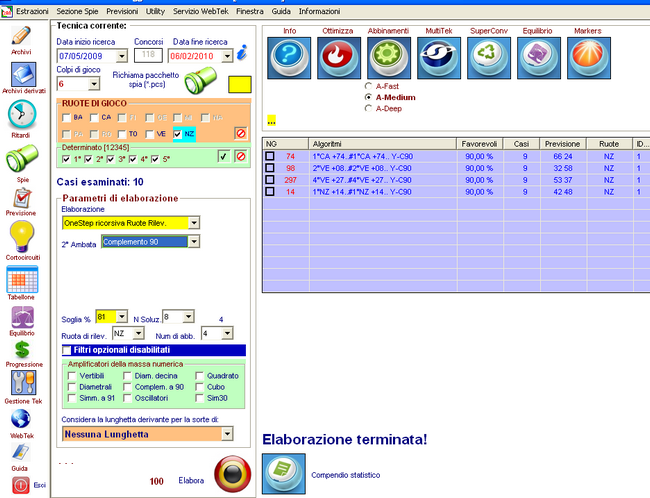Uncheck the 1° Determinato checkbox
This screenshot has width=650, height=498.
click(66, 159)
